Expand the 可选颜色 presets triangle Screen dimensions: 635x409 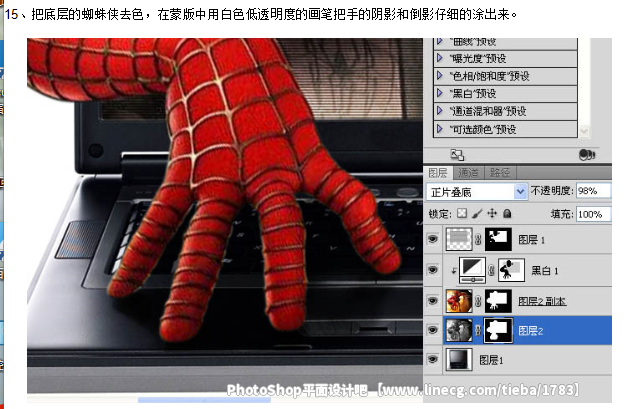440,129
